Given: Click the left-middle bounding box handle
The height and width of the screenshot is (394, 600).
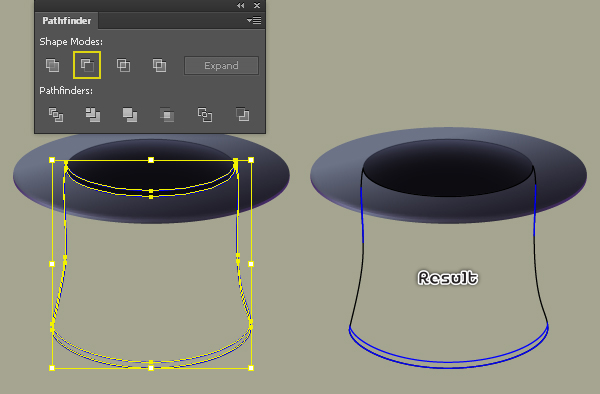Looking at the screenshot, I should click(x=52, y=264).
